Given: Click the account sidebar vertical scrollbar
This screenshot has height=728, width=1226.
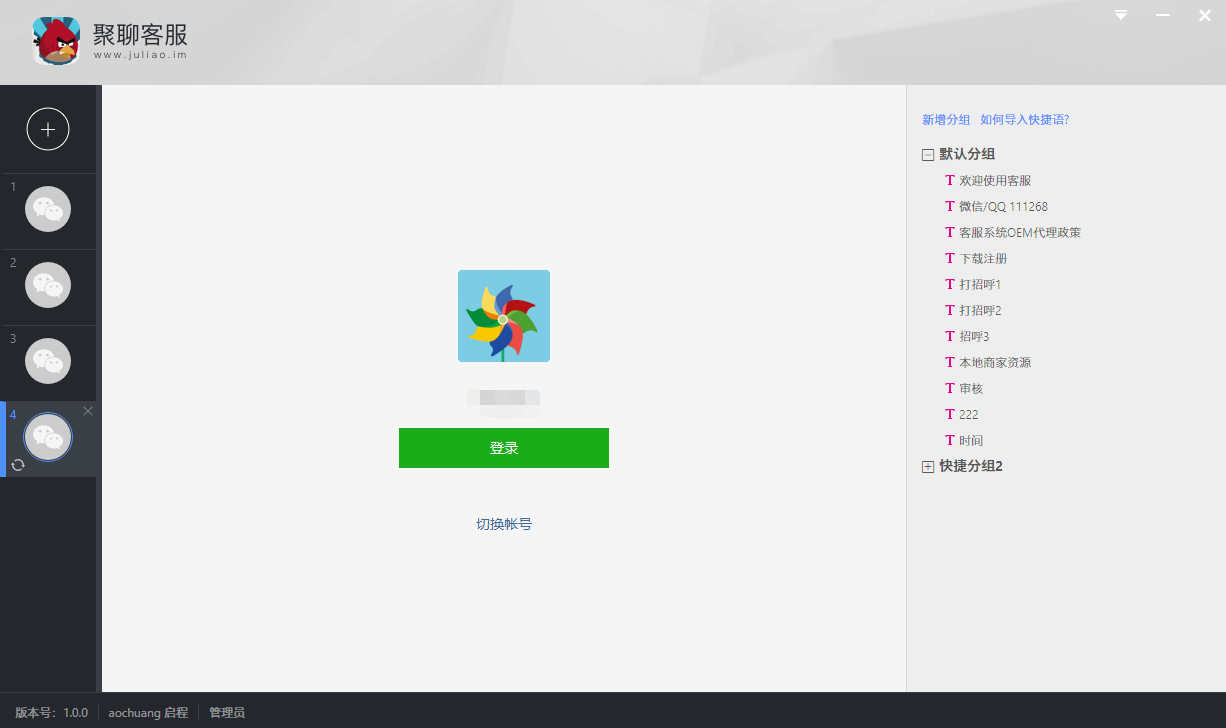Looking at the screenshot, I should click(99, 388).
